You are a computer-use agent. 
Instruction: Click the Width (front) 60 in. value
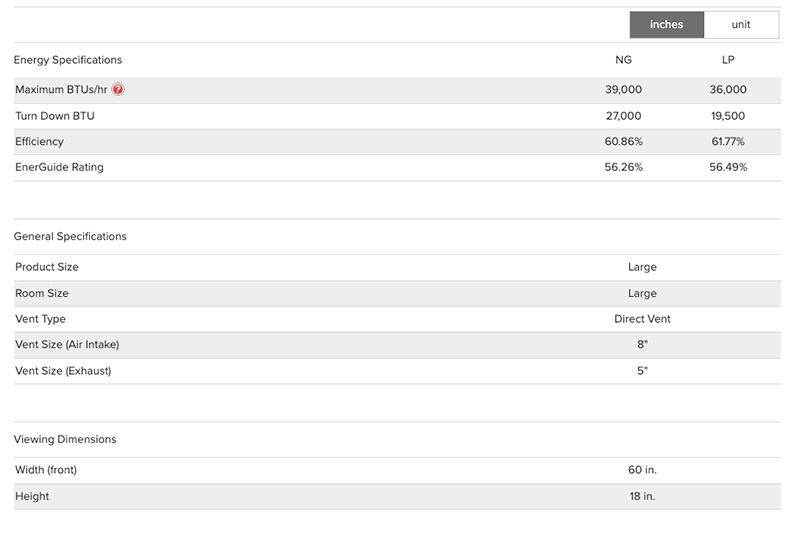[x=642, y=470]
